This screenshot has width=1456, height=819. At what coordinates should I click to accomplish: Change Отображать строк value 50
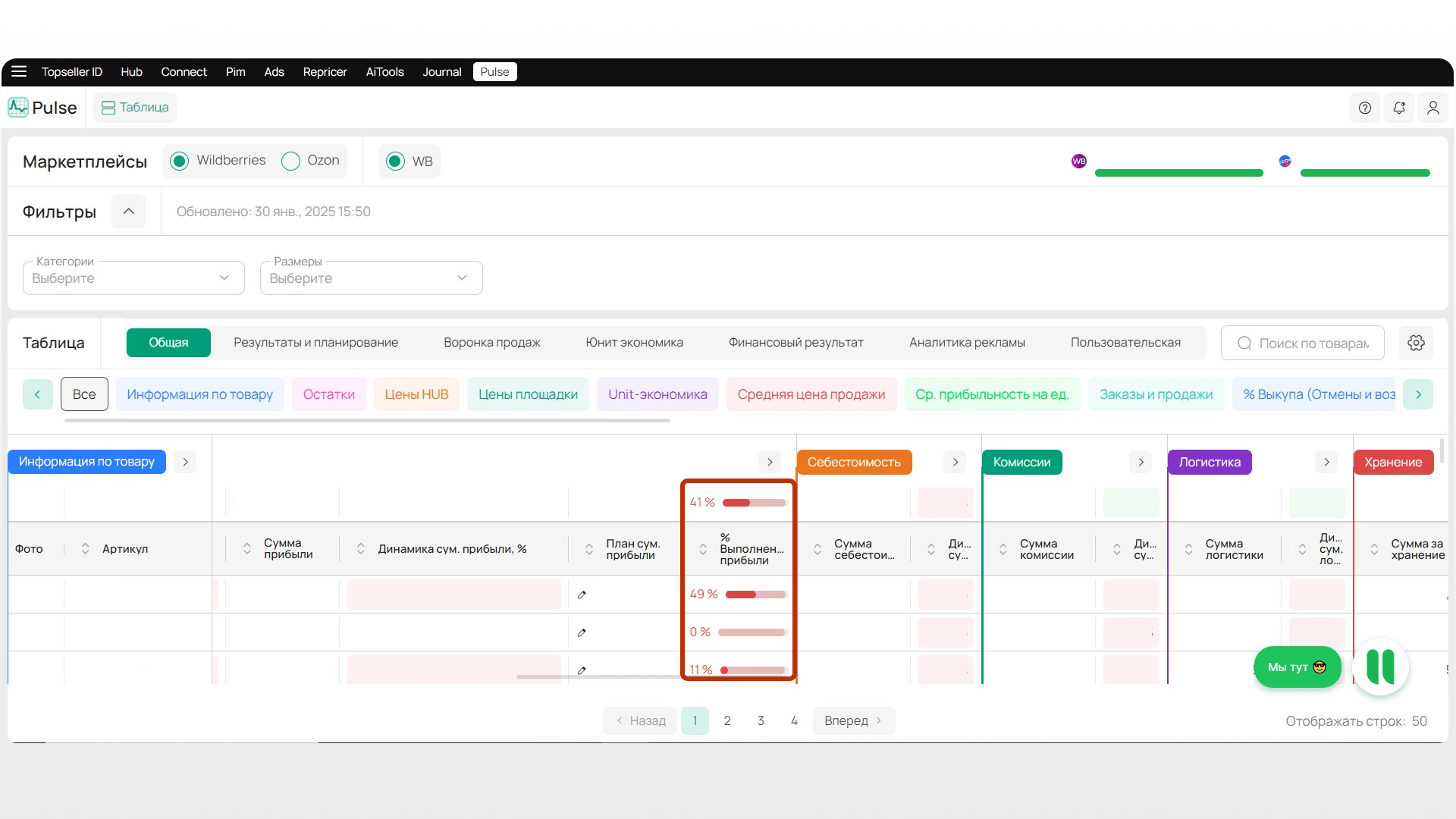click(x=1420, y=721)
